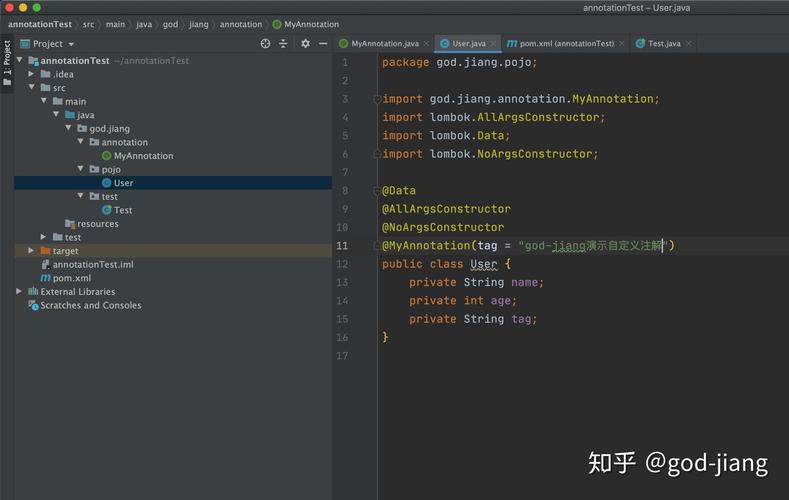Open Project panel settings gear
789x500 pixels.
tap(305, 44)
